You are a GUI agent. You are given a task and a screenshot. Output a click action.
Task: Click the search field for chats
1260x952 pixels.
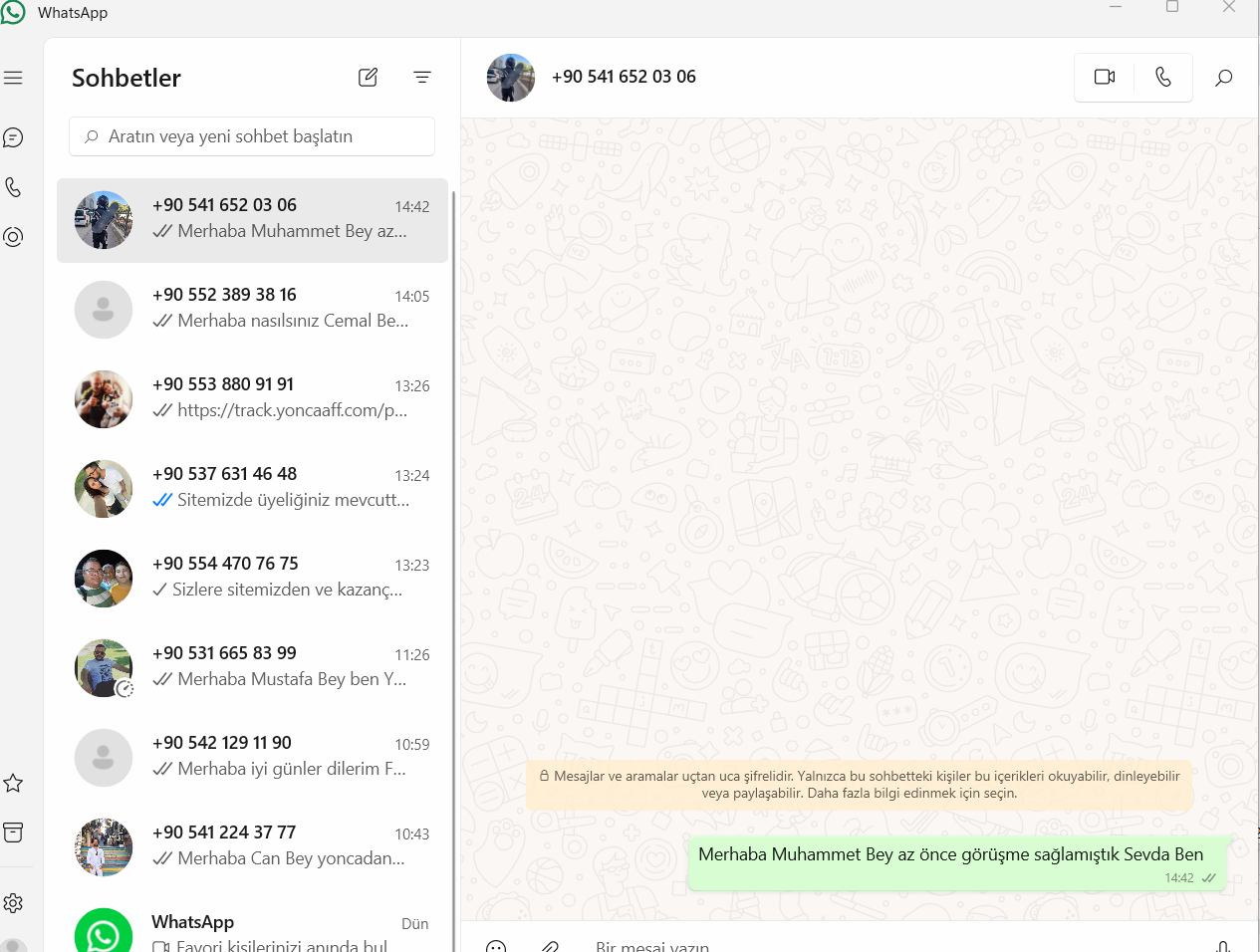coord(252,136)
